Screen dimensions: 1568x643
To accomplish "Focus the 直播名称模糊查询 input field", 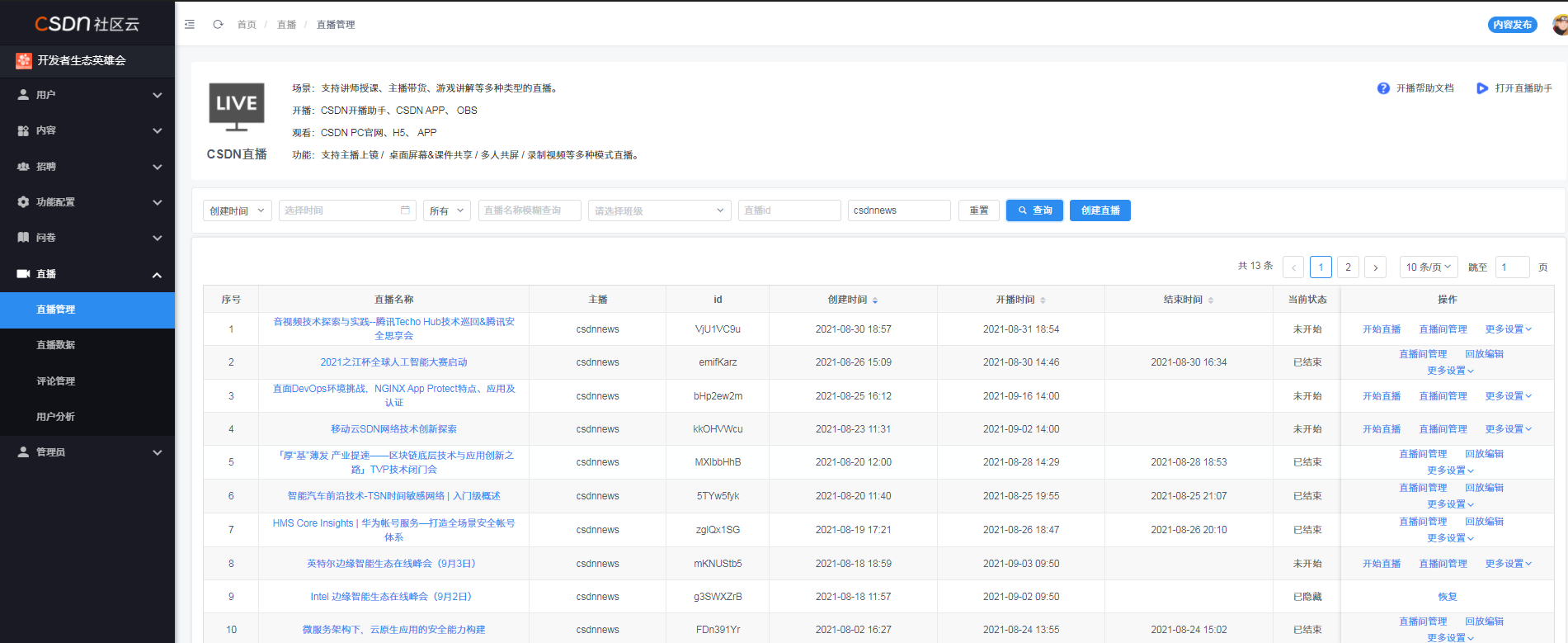I will click(x=530, y=210).
